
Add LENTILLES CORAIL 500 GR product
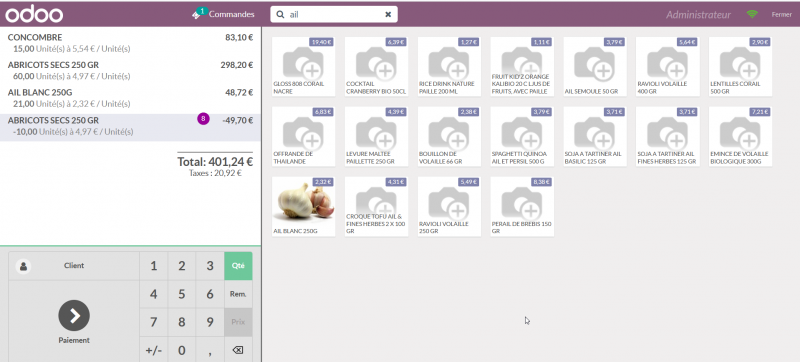(740, 66)
